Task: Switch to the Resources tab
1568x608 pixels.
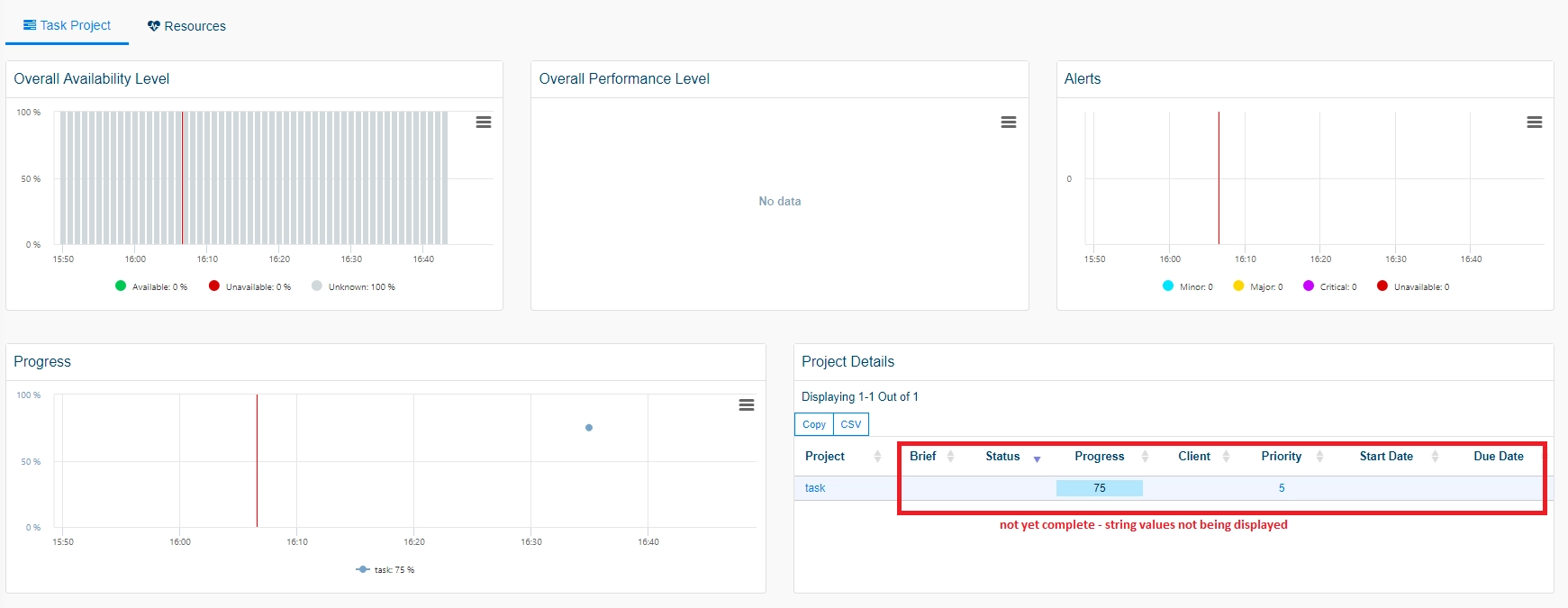Action: pyautogui.click(x=186, y=26)
